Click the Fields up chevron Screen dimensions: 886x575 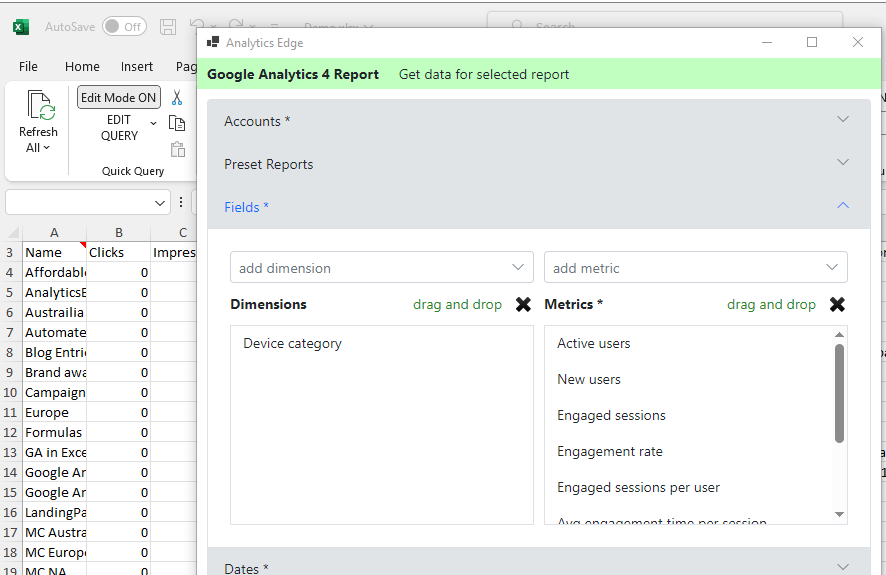(842, 205)
